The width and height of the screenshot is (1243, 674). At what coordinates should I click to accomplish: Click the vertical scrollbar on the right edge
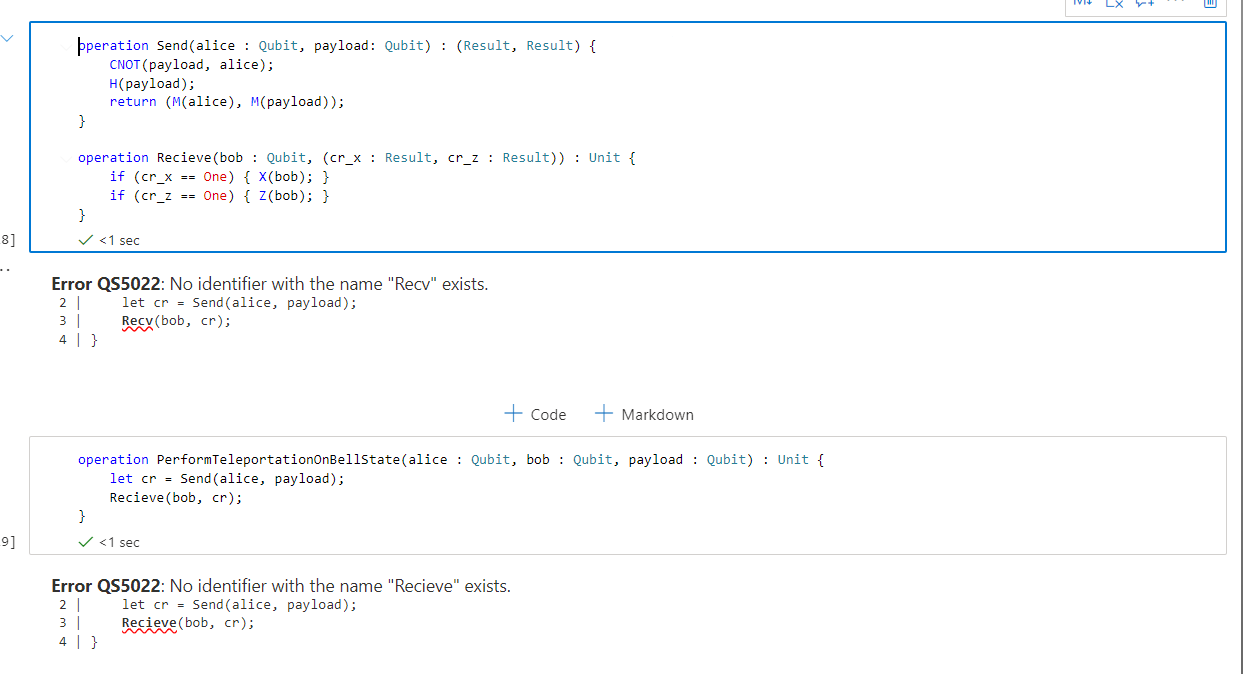1239,337
